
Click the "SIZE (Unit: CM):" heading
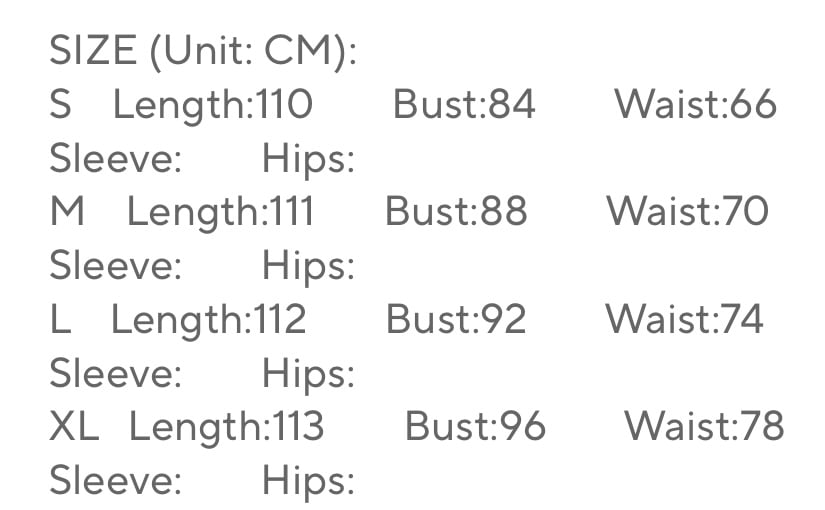click(x=203, y=52)
